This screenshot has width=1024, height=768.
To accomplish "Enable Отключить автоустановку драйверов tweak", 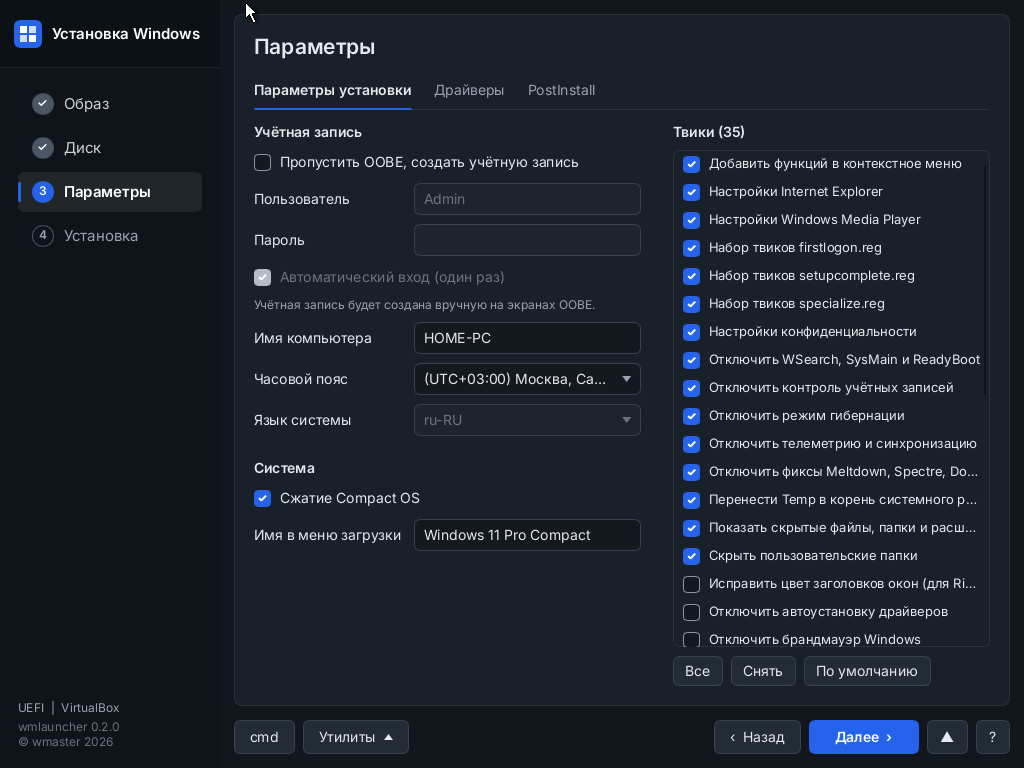I will tap(691, 612).
